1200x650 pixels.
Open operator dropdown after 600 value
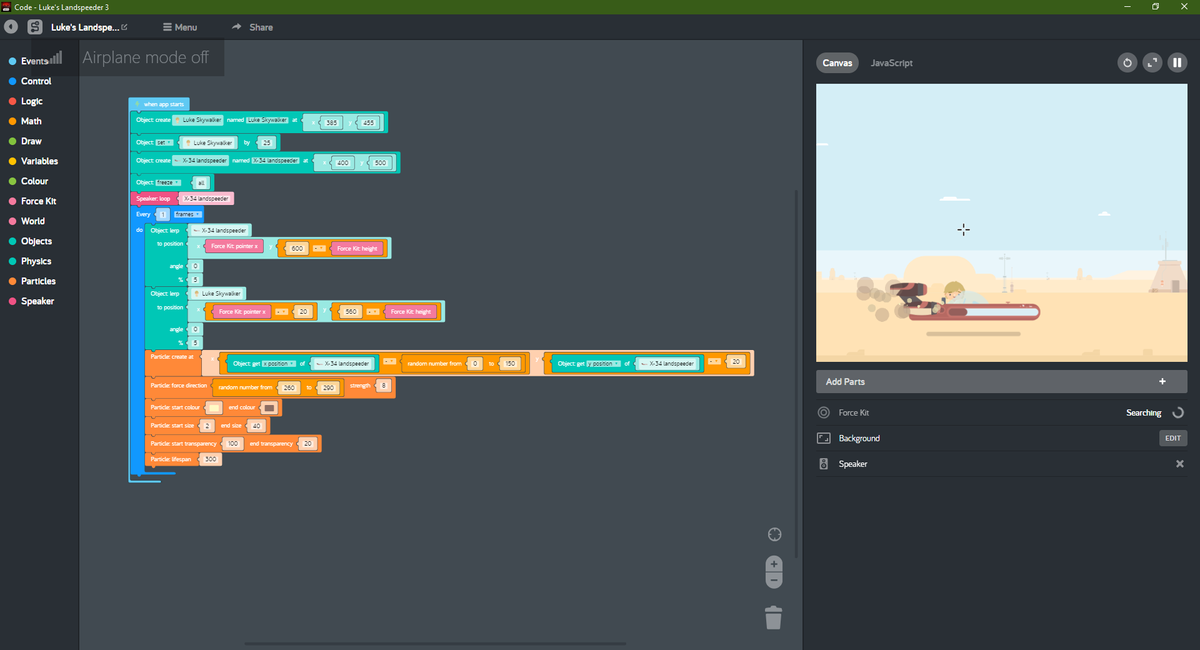pyautogui.click(x=319, y=248)
